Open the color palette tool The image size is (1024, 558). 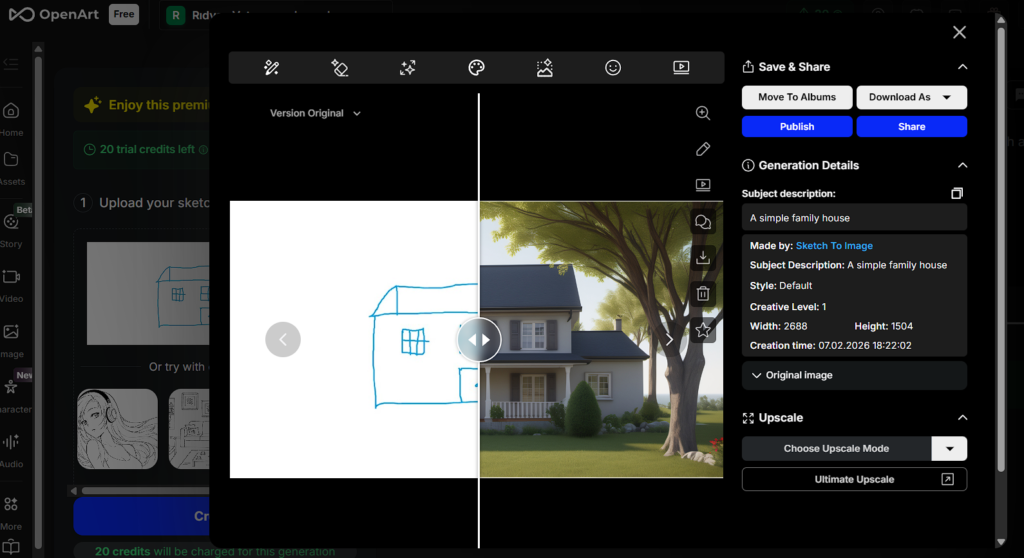click(x=476, y=67)
